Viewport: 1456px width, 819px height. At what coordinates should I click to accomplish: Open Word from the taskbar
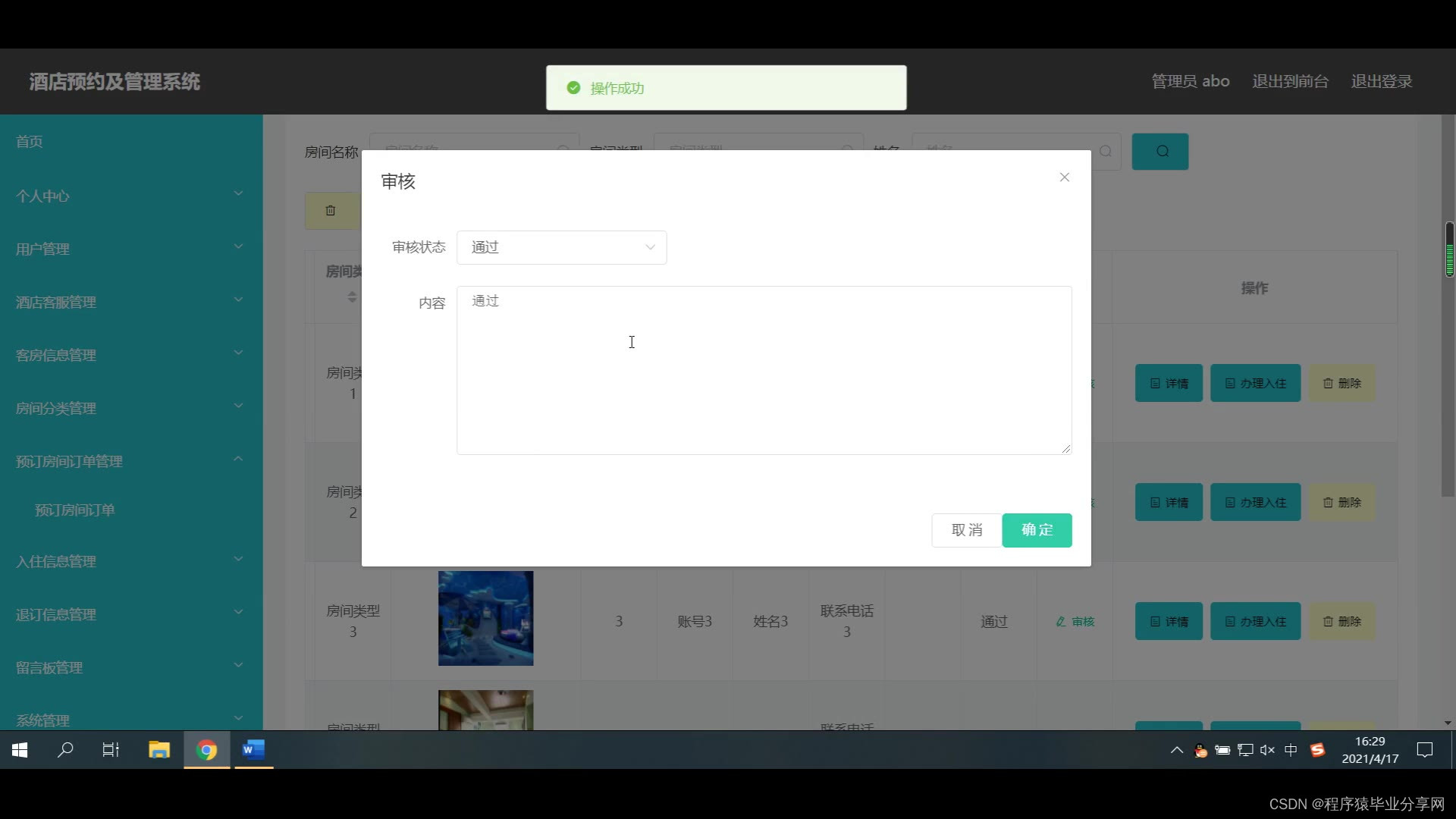(253, 750)
